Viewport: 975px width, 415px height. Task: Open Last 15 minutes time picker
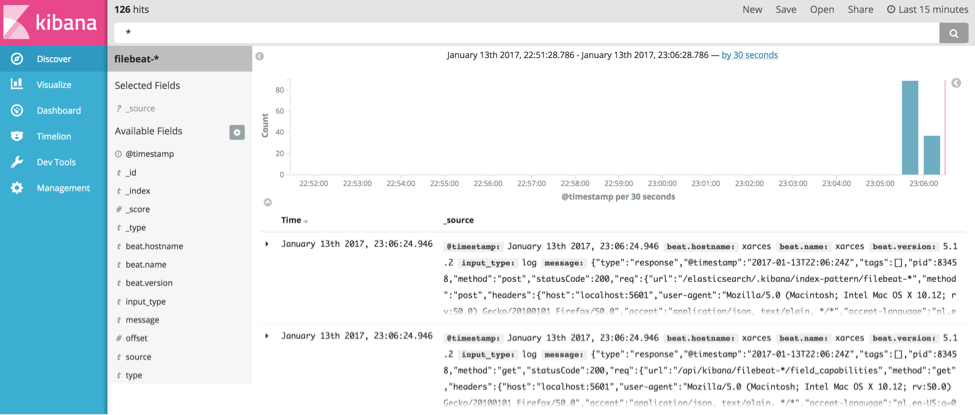927,9
